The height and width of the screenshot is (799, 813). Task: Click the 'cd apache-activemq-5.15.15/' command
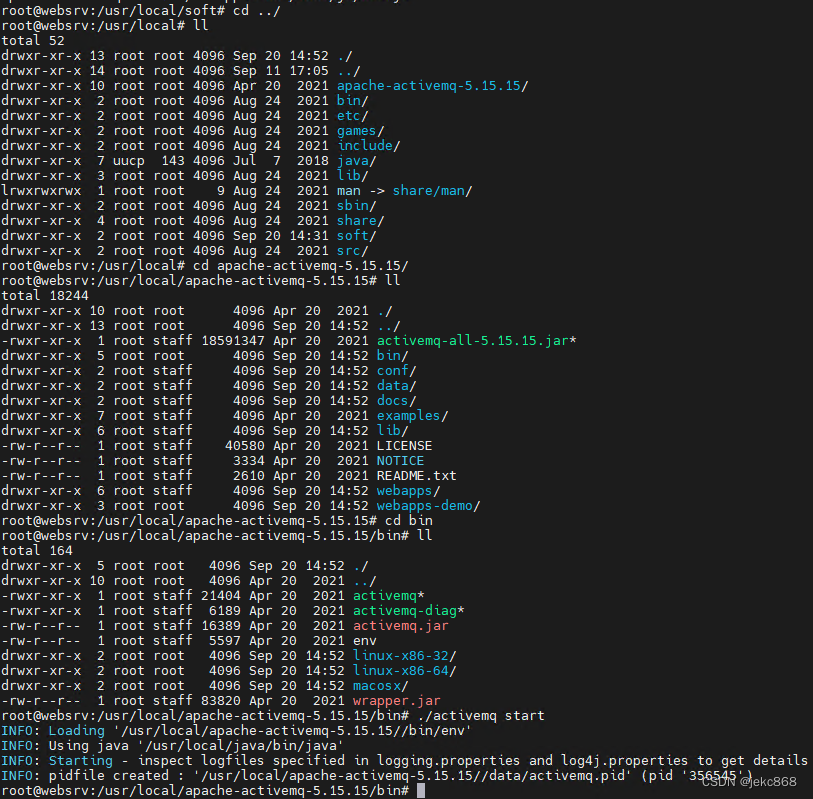coord(301,266)
